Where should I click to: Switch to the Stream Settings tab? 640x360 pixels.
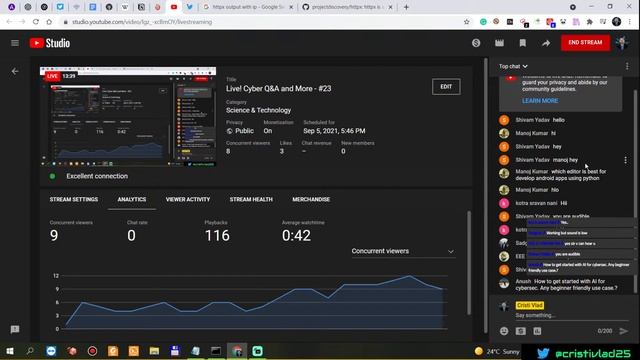click(74, 199)
